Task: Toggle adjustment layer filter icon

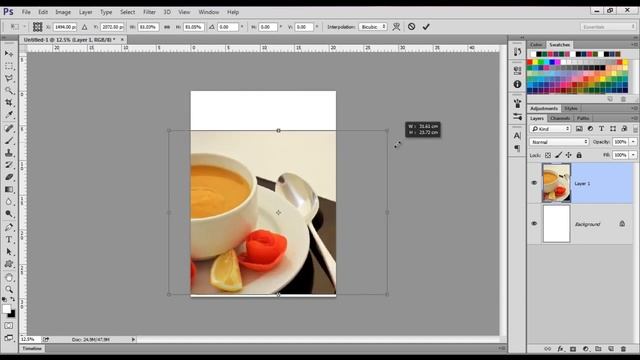Action: [590, 129]
